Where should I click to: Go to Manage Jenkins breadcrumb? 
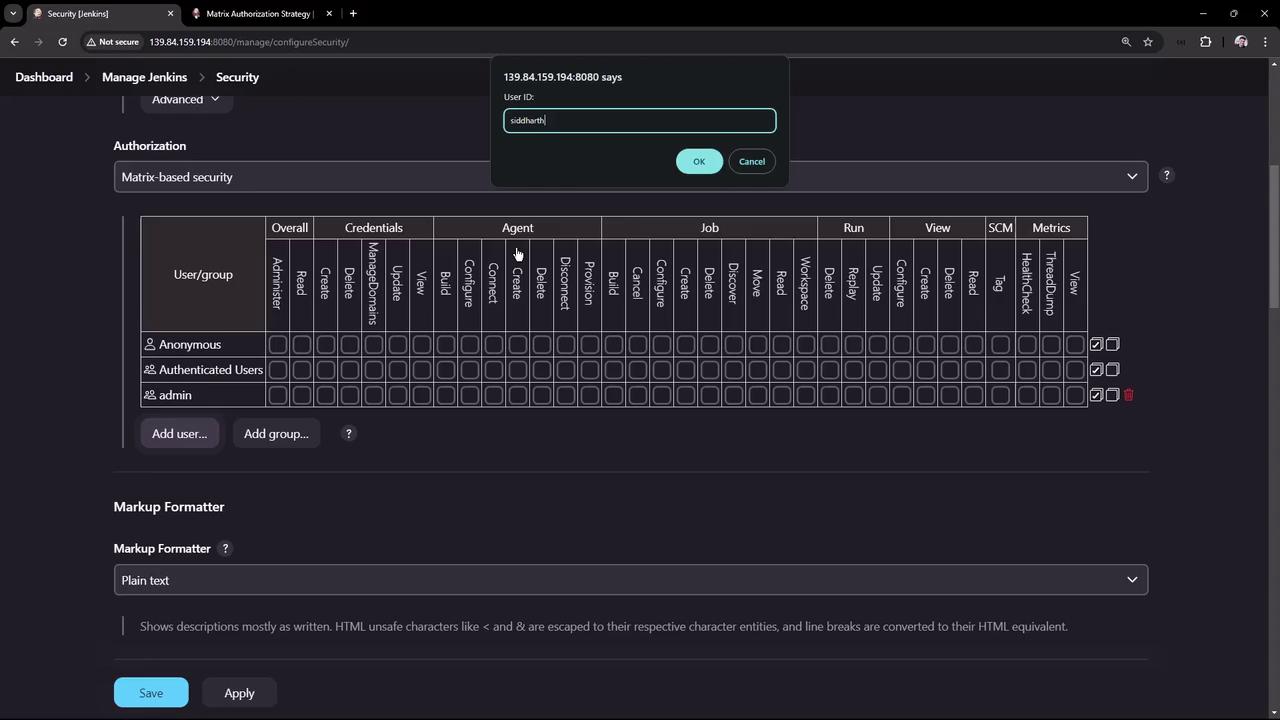coord(144,77)
